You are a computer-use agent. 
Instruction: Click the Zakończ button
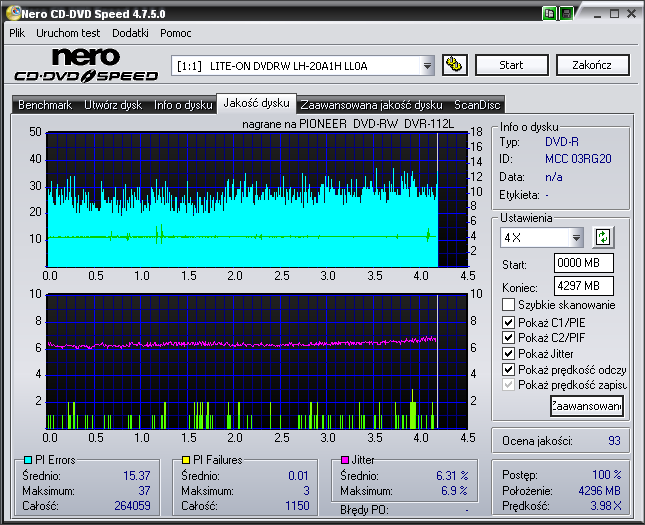(592, 65)
